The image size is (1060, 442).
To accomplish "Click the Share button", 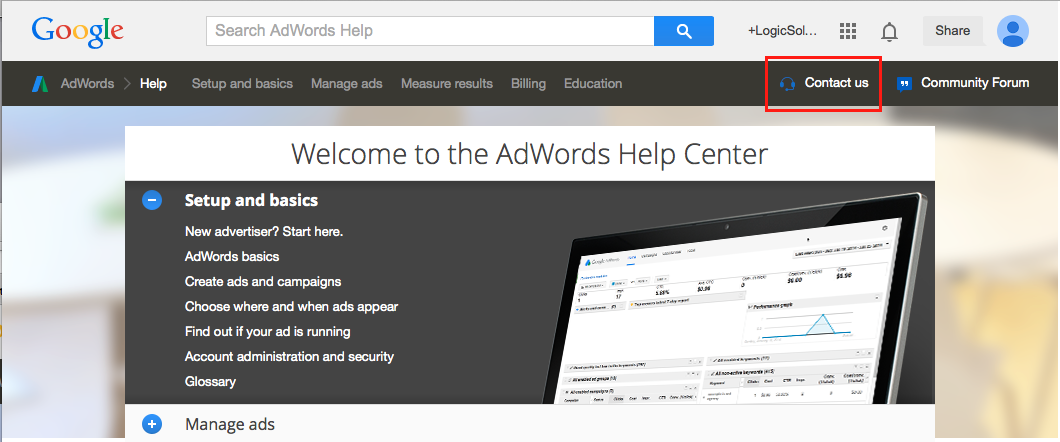I will (x=953, y=31).
